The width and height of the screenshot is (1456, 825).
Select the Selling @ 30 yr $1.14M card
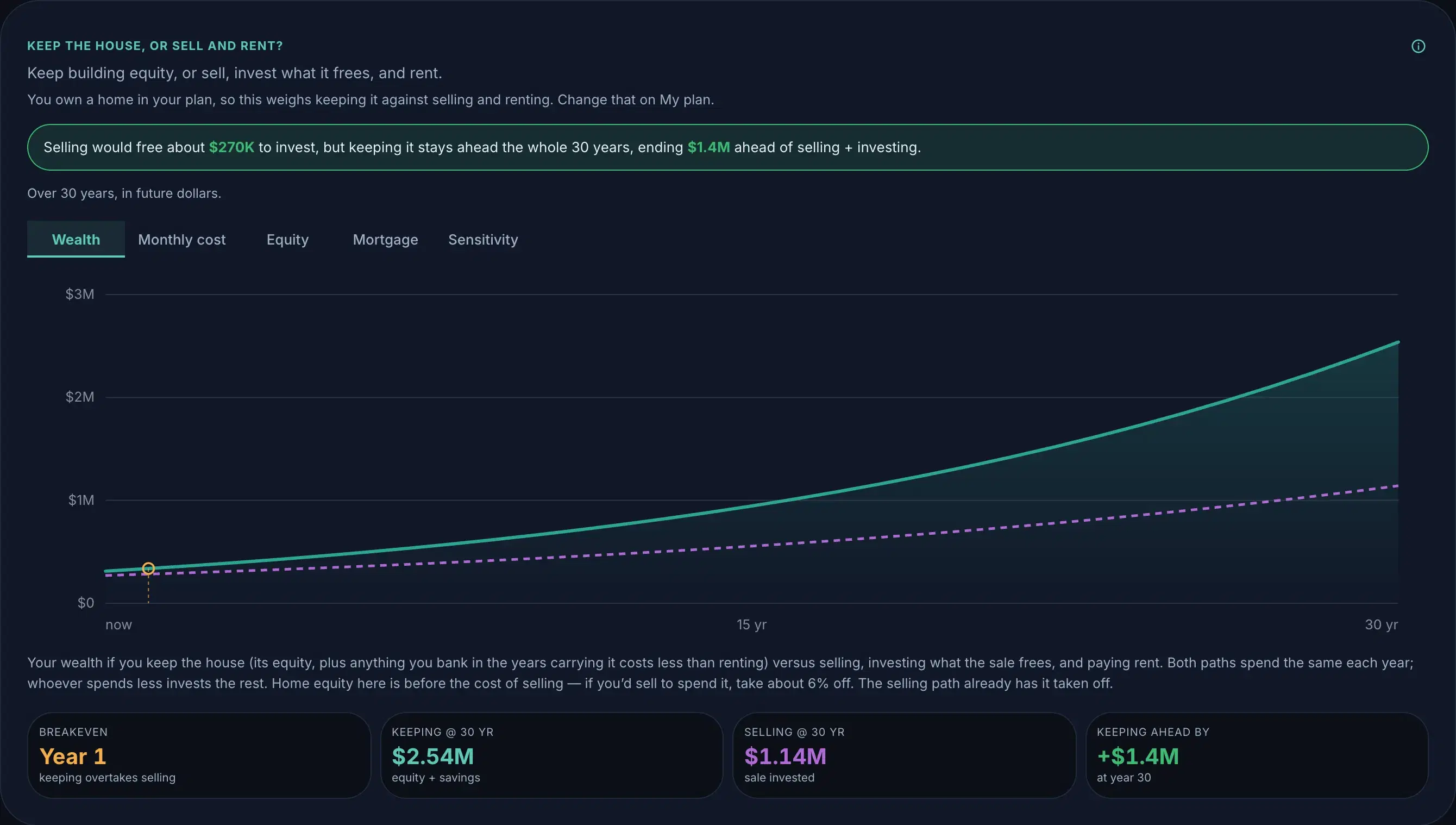pos(904,755)
